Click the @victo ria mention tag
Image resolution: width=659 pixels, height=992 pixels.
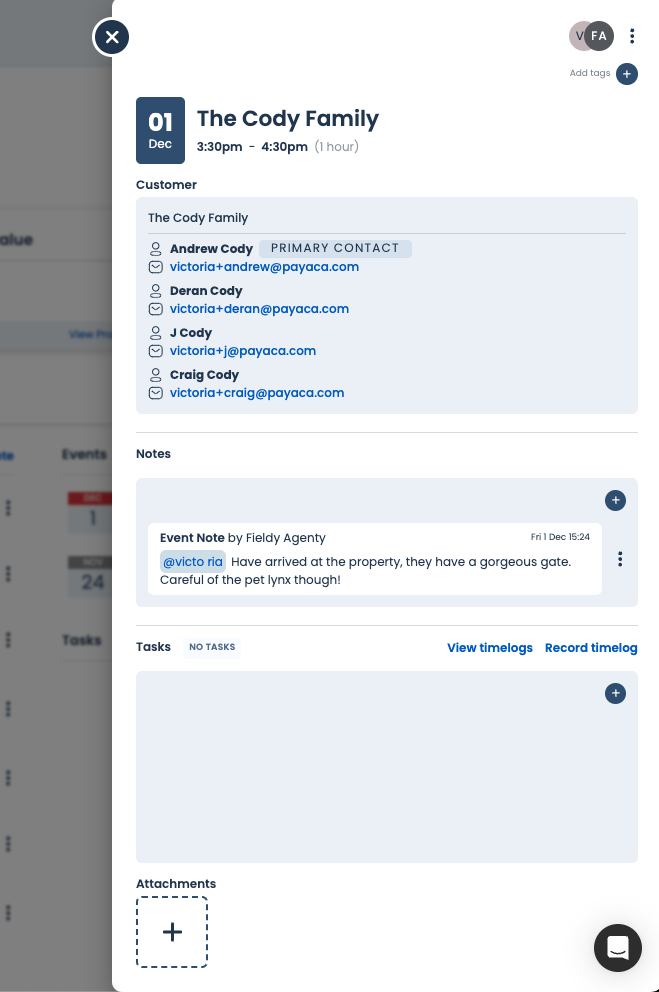193,562
